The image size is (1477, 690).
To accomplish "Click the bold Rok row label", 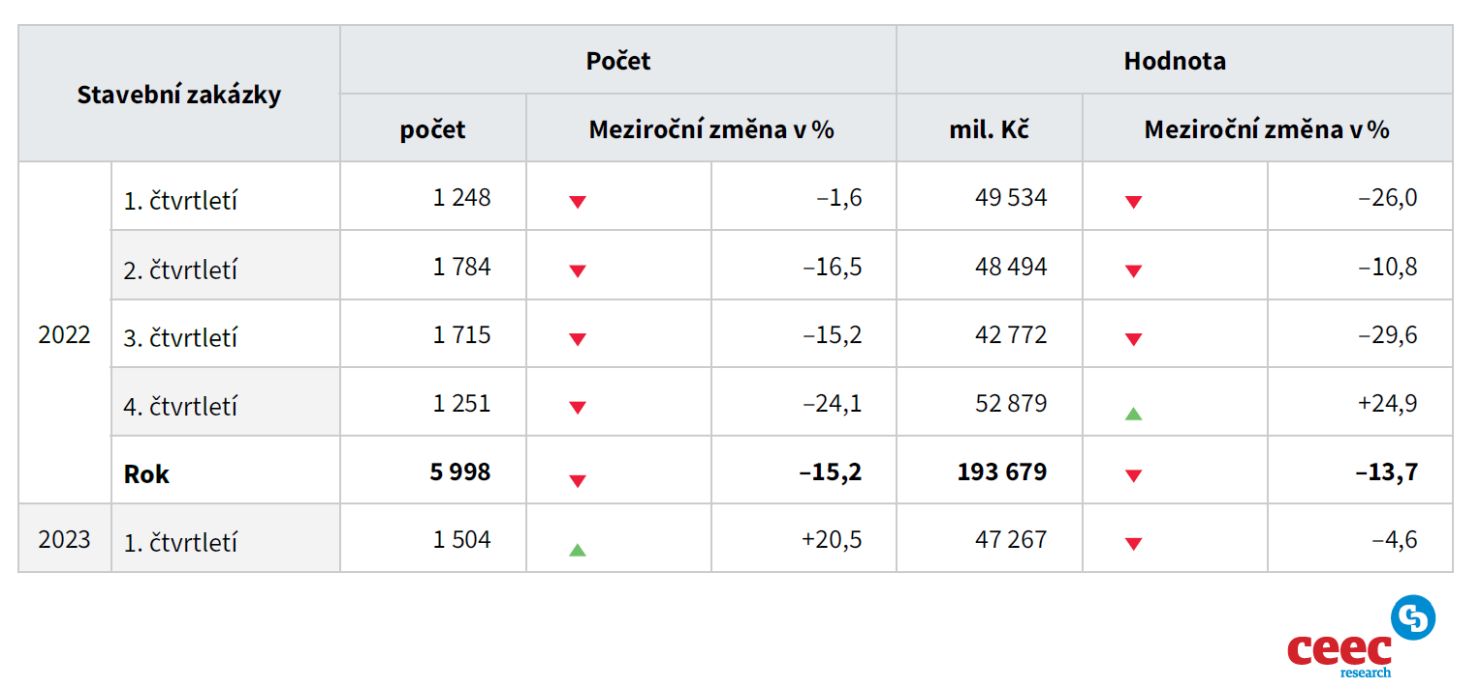I will (146, 474).
